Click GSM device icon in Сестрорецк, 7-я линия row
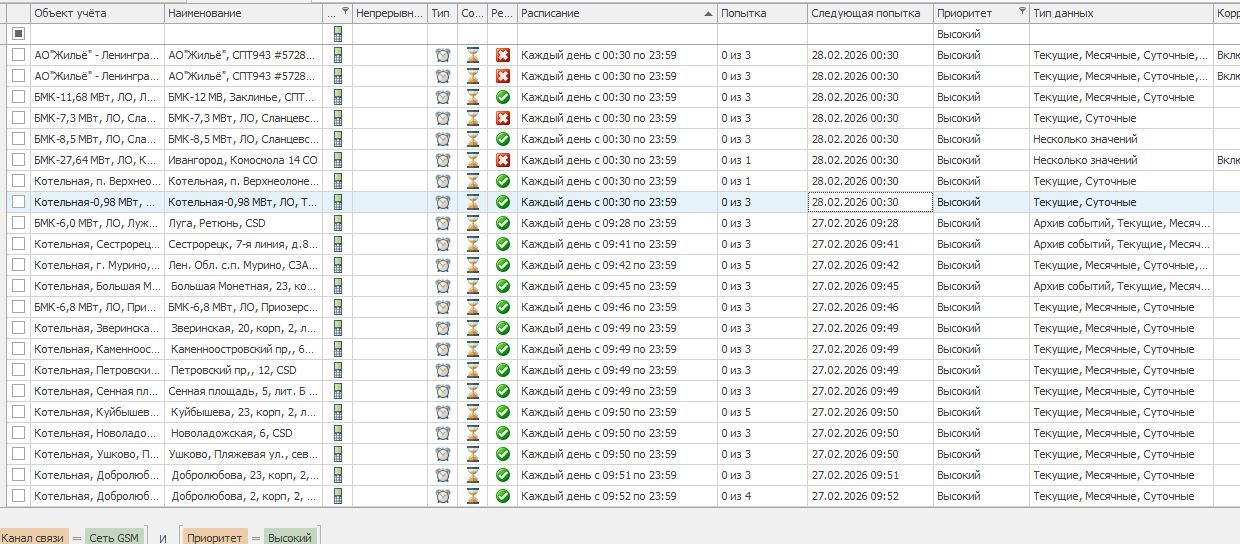Screen dimensions: 1240x544 pyautogui.click(x=338, y=244)
